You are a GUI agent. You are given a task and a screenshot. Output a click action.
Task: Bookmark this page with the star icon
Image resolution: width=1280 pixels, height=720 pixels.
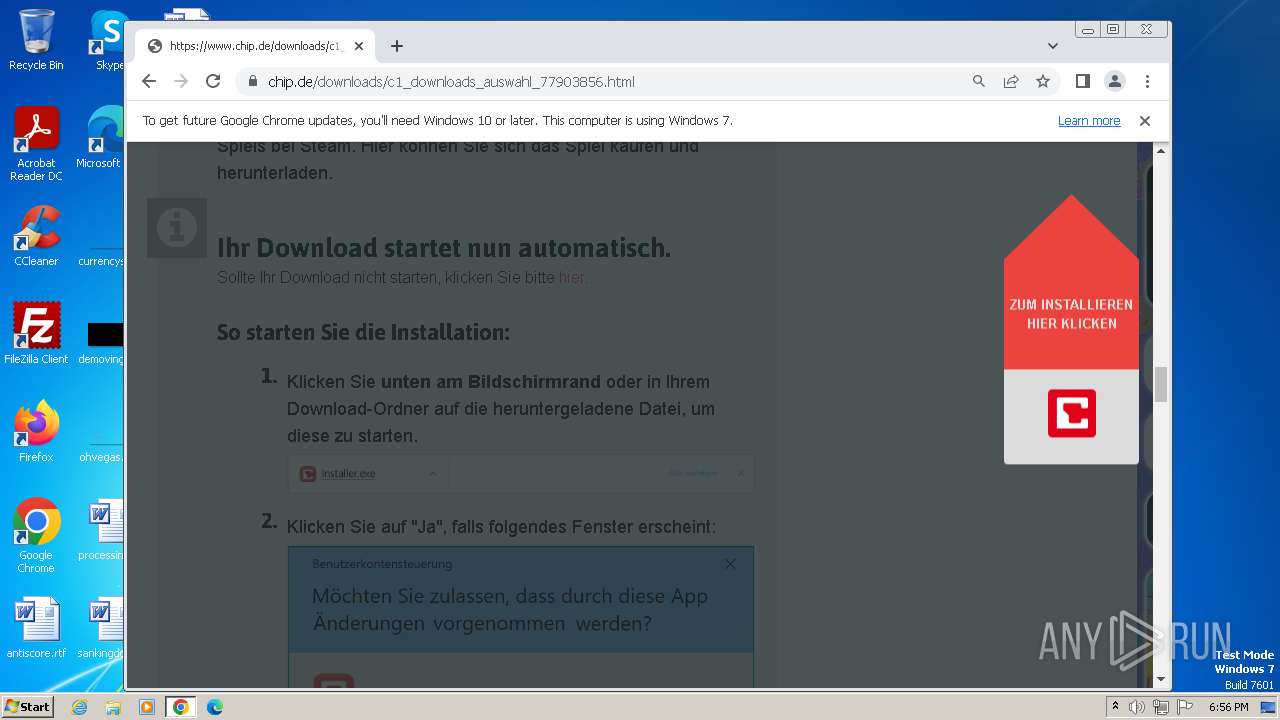pos(1043,81)
